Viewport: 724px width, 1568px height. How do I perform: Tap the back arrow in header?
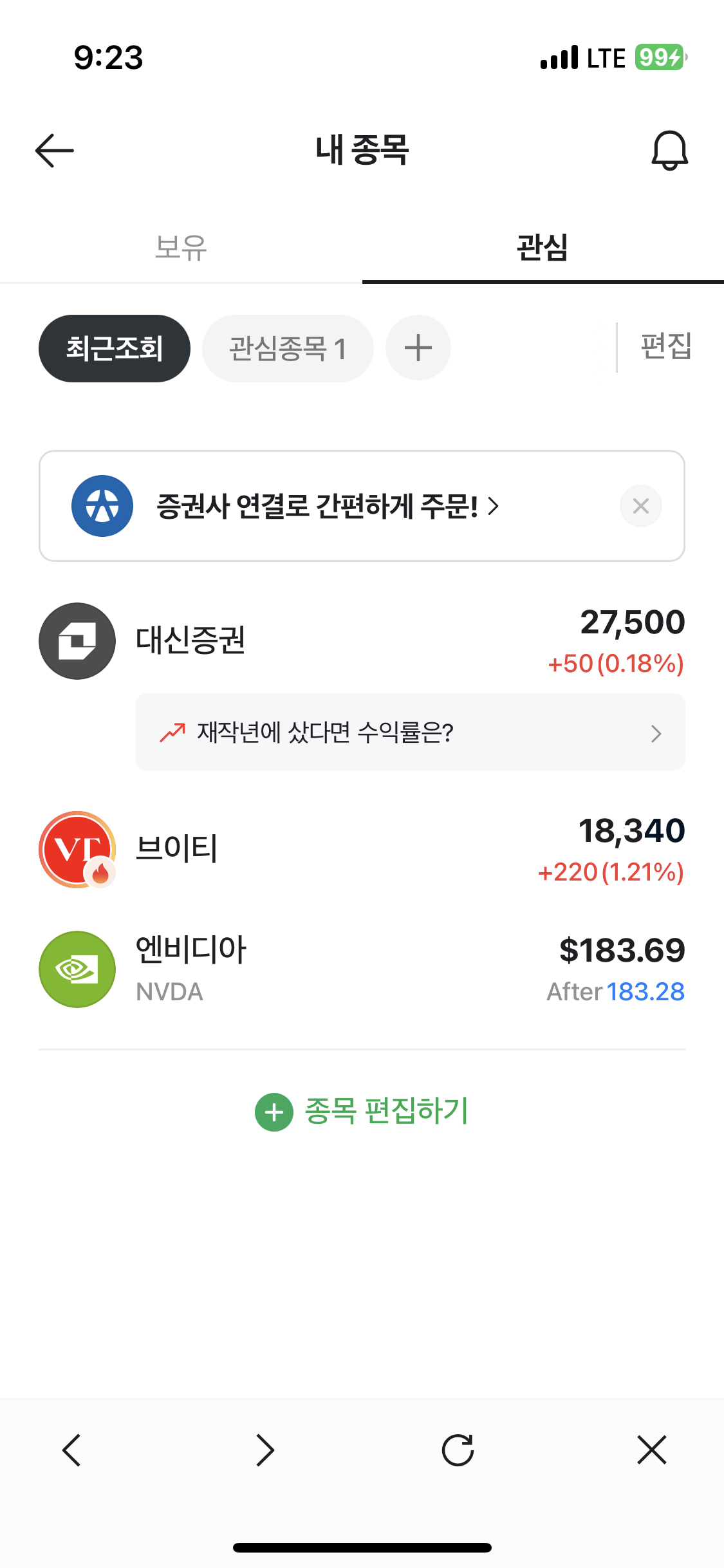point(55,151)
